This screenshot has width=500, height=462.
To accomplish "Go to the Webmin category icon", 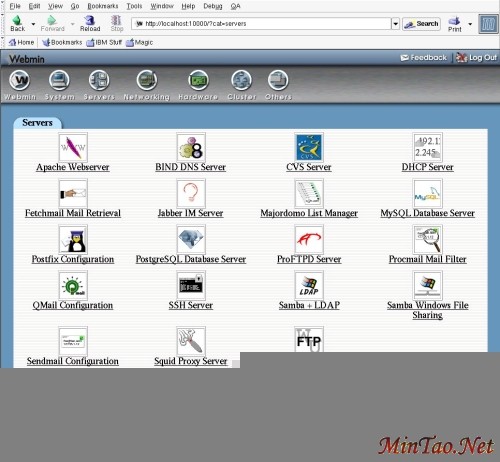I will point(20,80).
